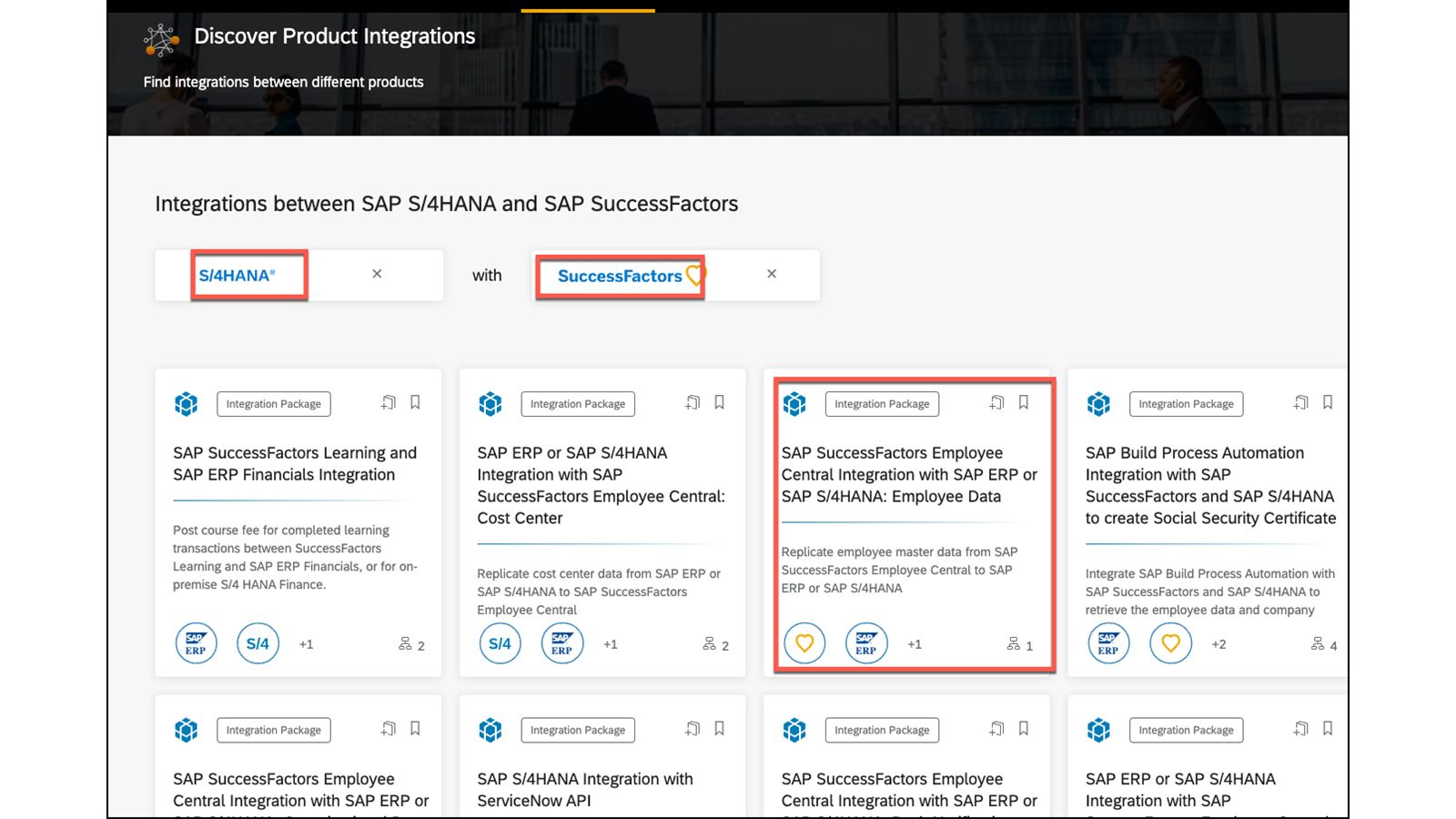Viewport: 1456px width, 819px height.
Task: Open SAP S/4HANA Integration with ServiceNow API
Action: [x=585, y=790]
